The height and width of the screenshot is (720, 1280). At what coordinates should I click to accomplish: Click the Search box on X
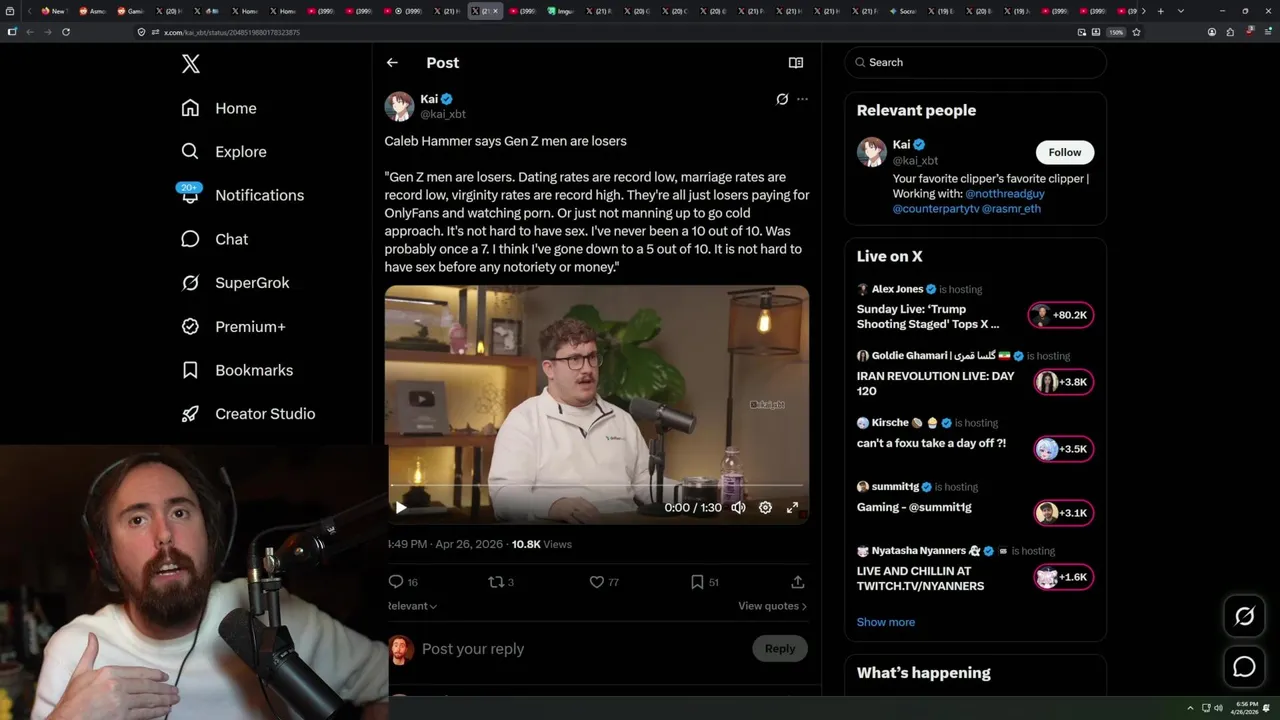(x=975, y=62)
